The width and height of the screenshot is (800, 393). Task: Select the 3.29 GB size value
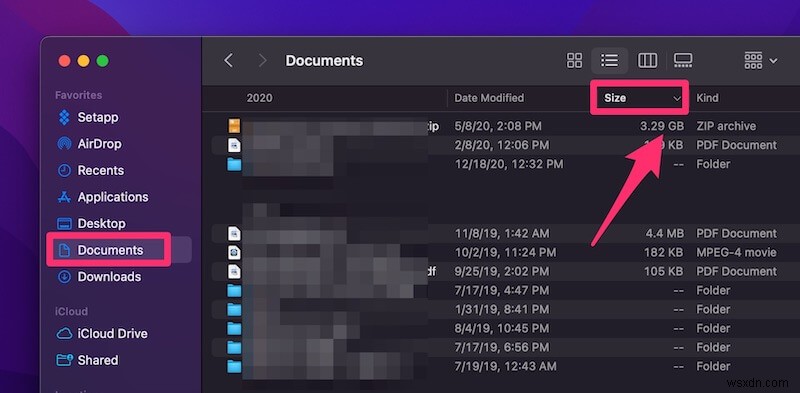[662, 126]
